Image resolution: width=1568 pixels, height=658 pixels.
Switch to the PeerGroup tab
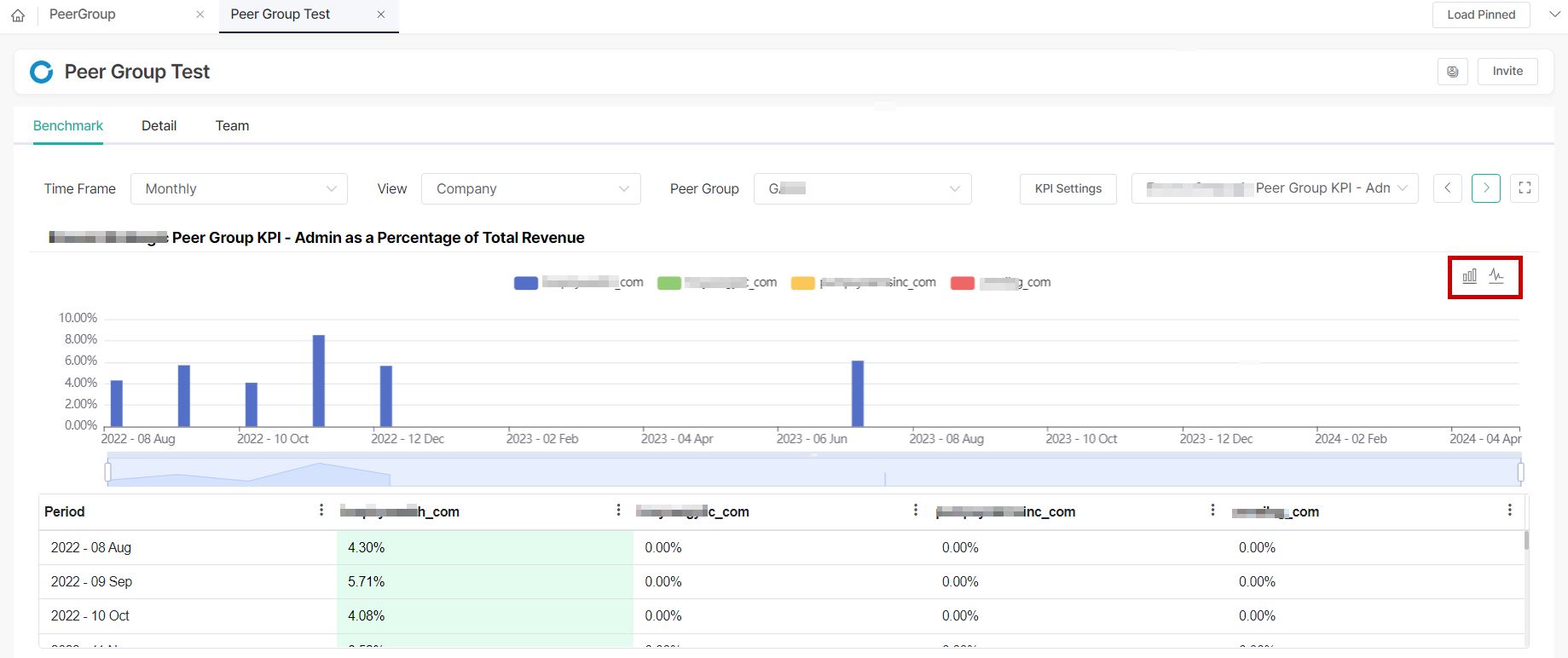[x=83, y=14]
